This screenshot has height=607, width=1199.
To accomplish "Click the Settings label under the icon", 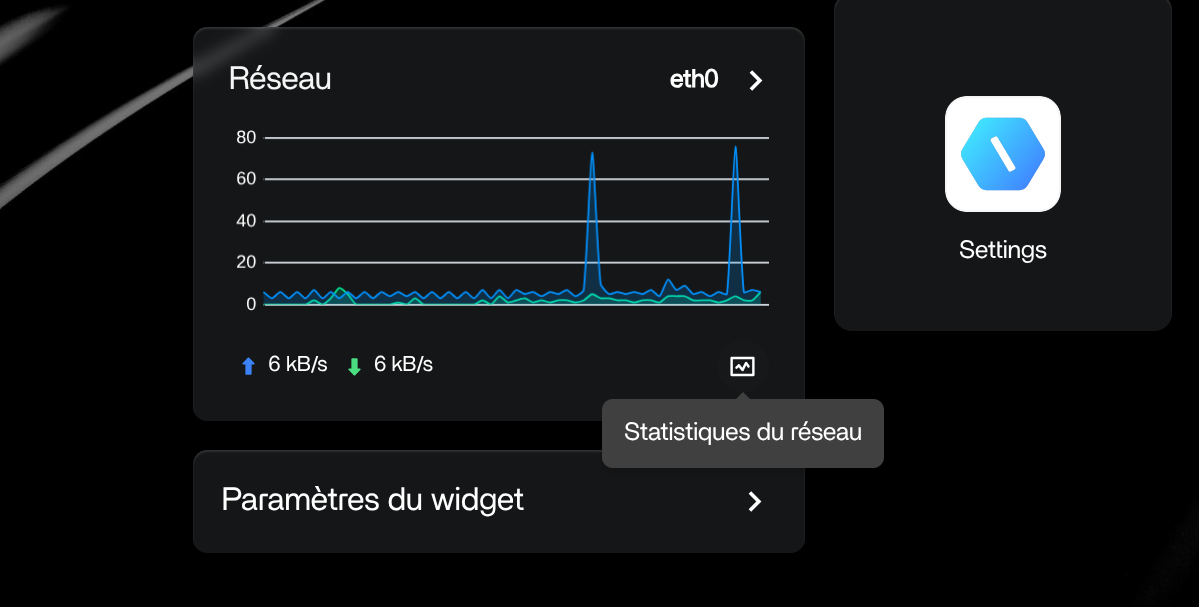I will coord(1002,250).
